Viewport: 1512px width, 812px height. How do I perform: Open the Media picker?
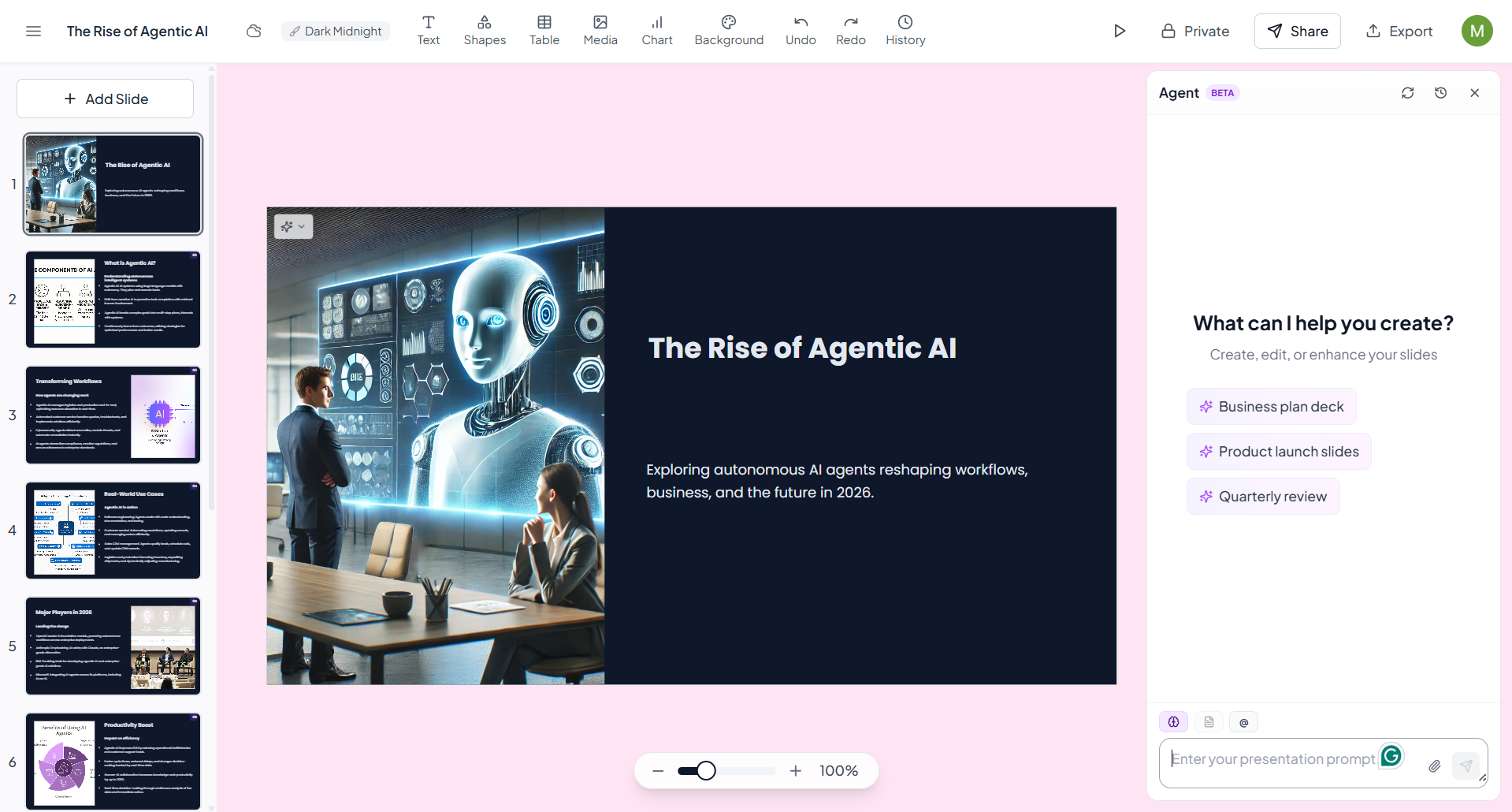[x=600, y=31]
